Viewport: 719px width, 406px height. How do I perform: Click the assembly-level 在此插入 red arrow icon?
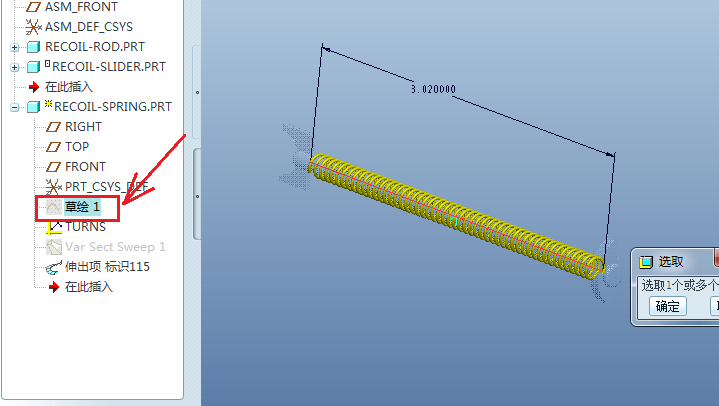(33, 87)
